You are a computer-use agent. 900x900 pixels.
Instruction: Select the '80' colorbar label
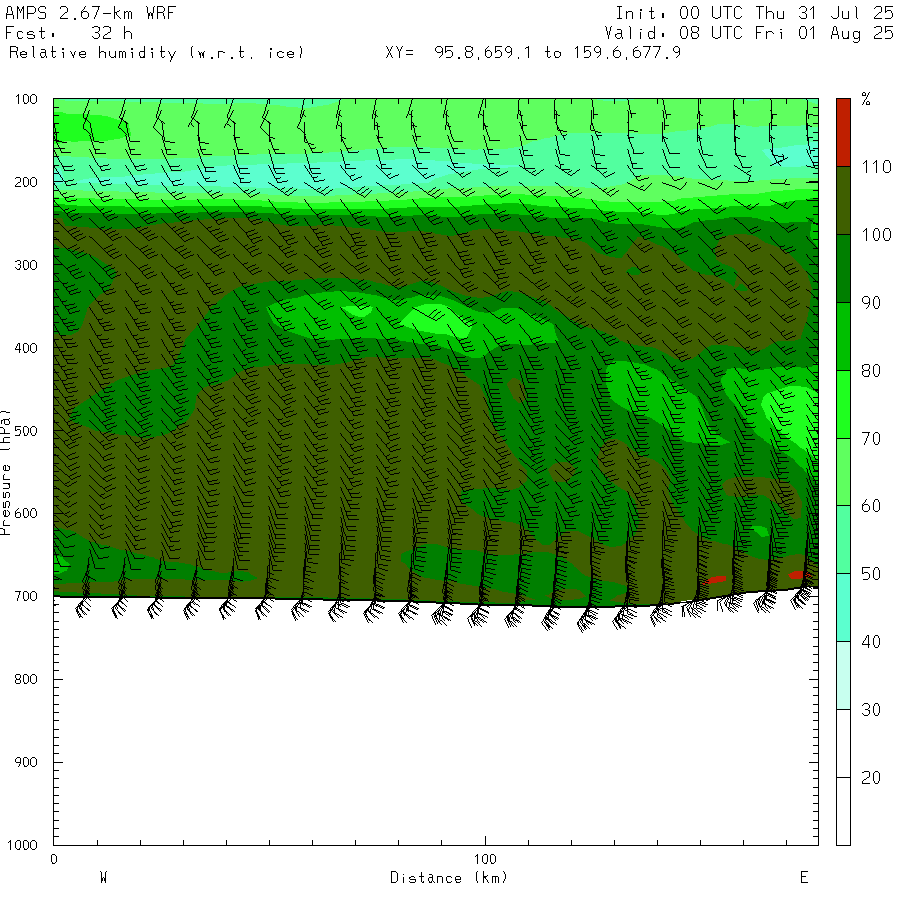pyautogui.click(x=871, y=371)
